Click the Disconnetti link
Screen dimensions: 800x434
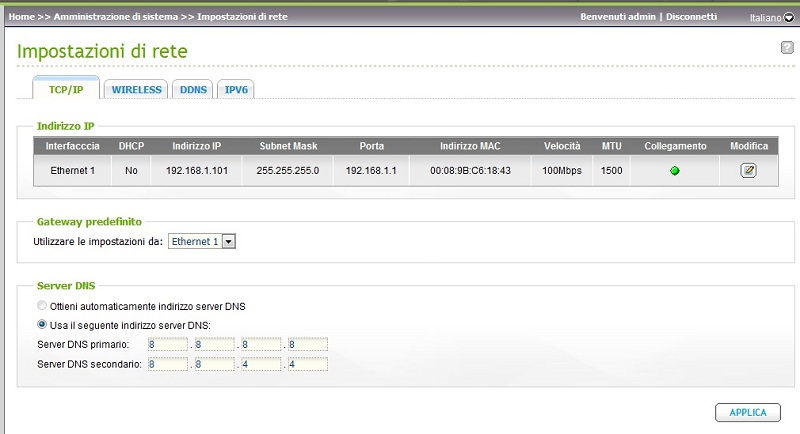[x=692, y=17]
